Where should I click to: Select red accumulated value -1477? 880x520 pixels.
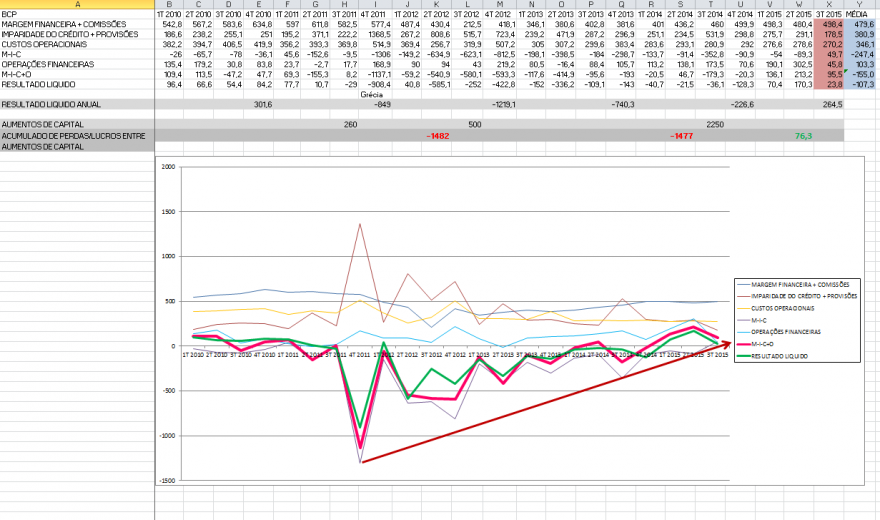680,136
